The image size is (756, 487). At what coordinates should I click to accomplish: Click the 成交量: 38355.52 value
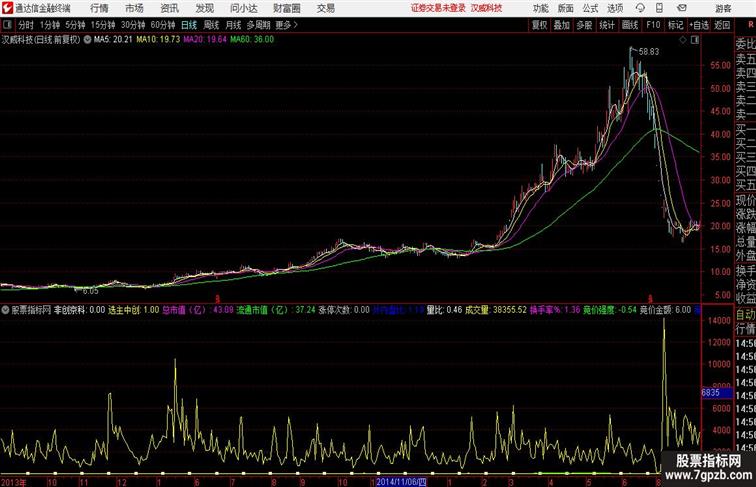496,310
